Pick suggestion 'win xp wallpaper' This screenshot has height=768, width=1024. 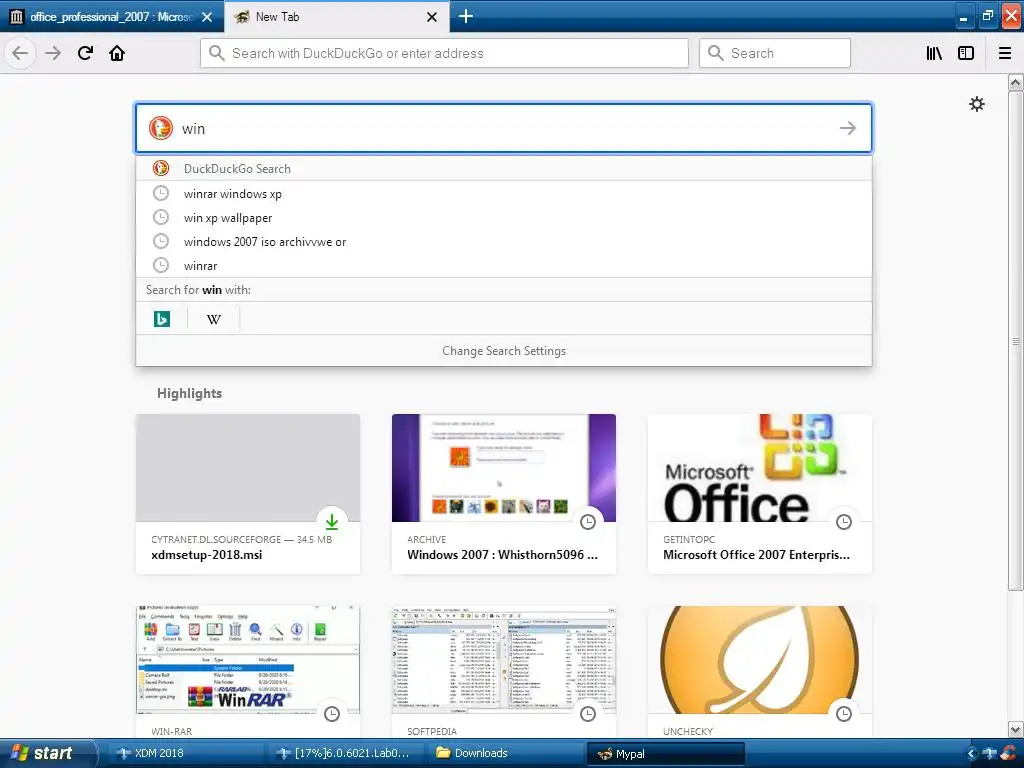[x=504, y=217]
